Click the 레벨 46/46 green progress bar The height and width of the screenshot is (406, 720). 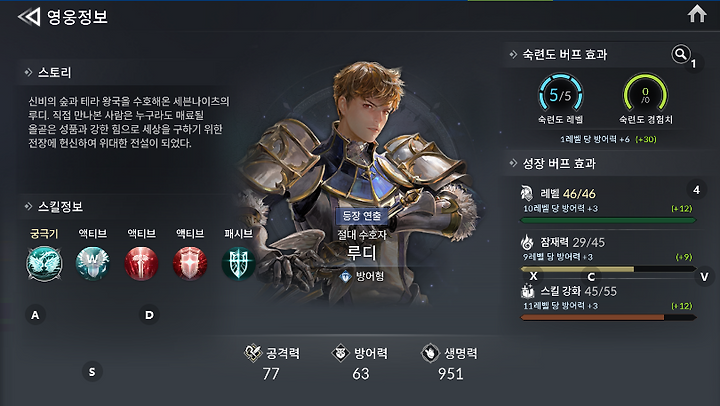tap(608, 220)
